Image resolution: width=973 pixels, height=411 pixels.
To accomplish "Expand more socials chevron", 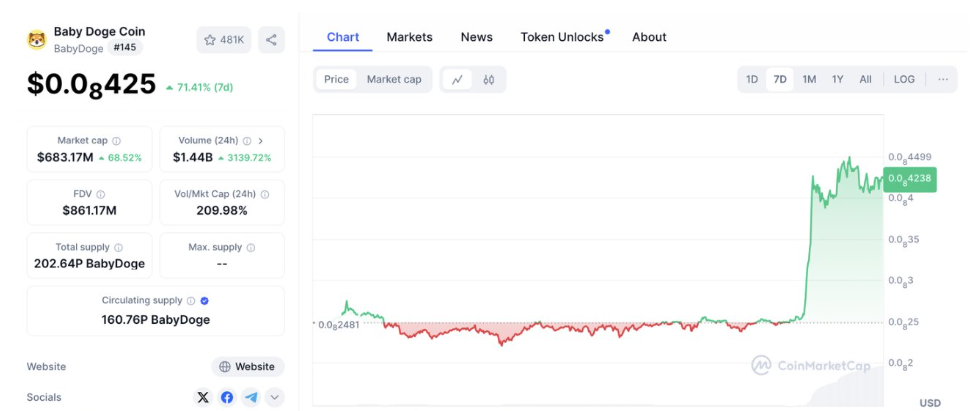I will [x=273, y=397].
